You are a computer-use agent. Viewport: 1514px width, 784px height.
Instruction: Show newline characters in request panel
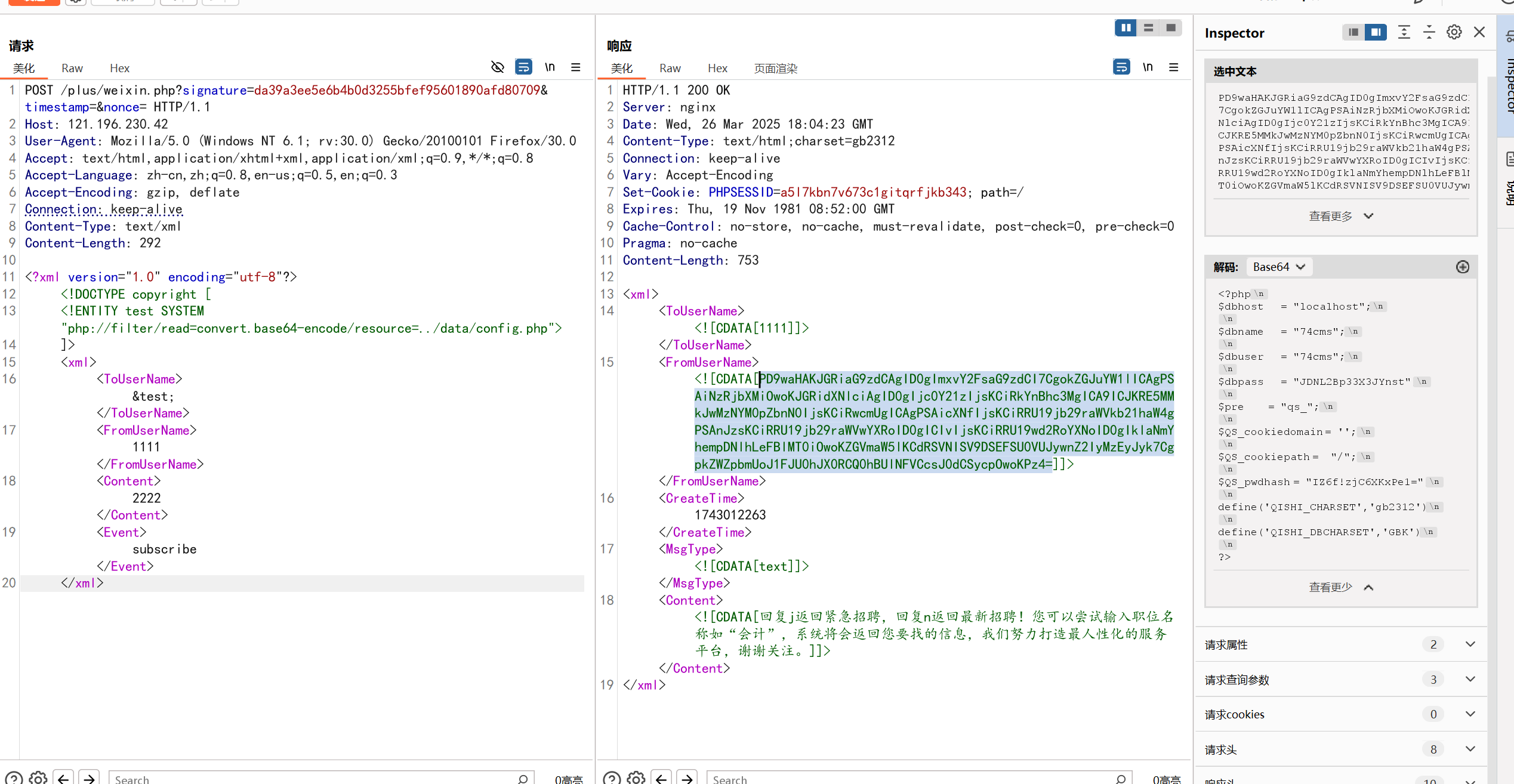click(x=550, y=67)
